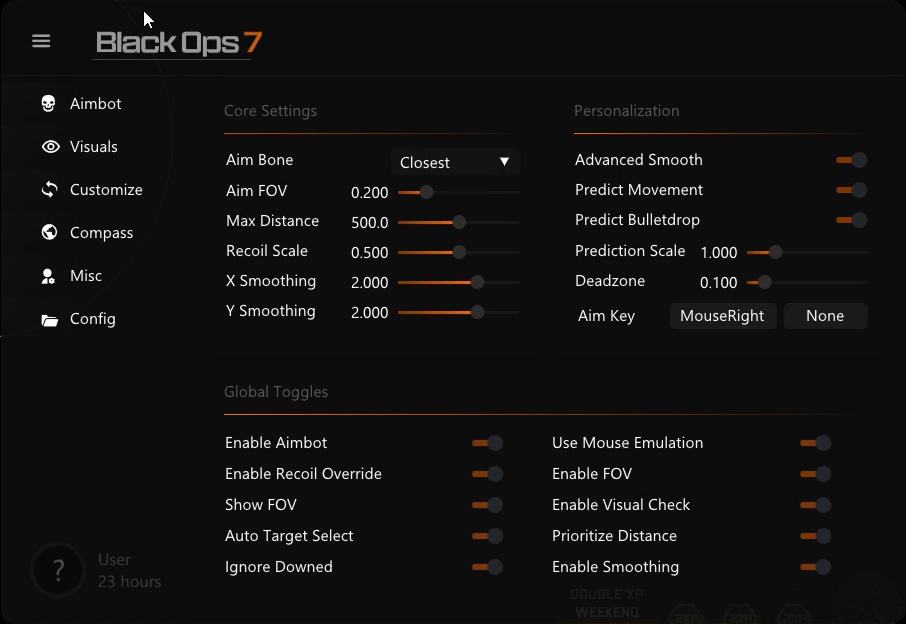906x624 pixels.
Task: Open the hamburger menu icon
Action: tap(41, 41)
